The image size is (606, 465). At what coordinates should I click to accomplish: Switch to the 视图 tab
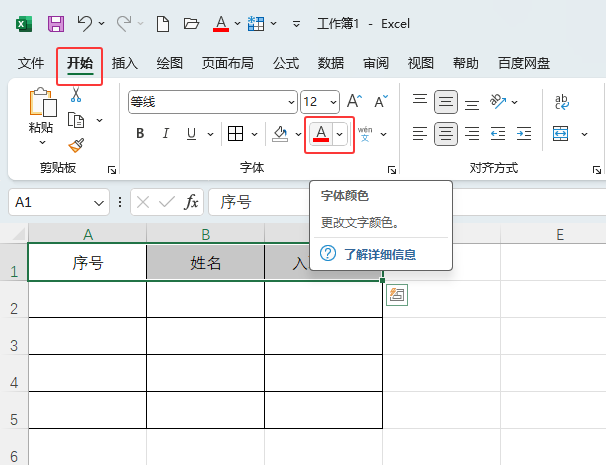point(420,63)
